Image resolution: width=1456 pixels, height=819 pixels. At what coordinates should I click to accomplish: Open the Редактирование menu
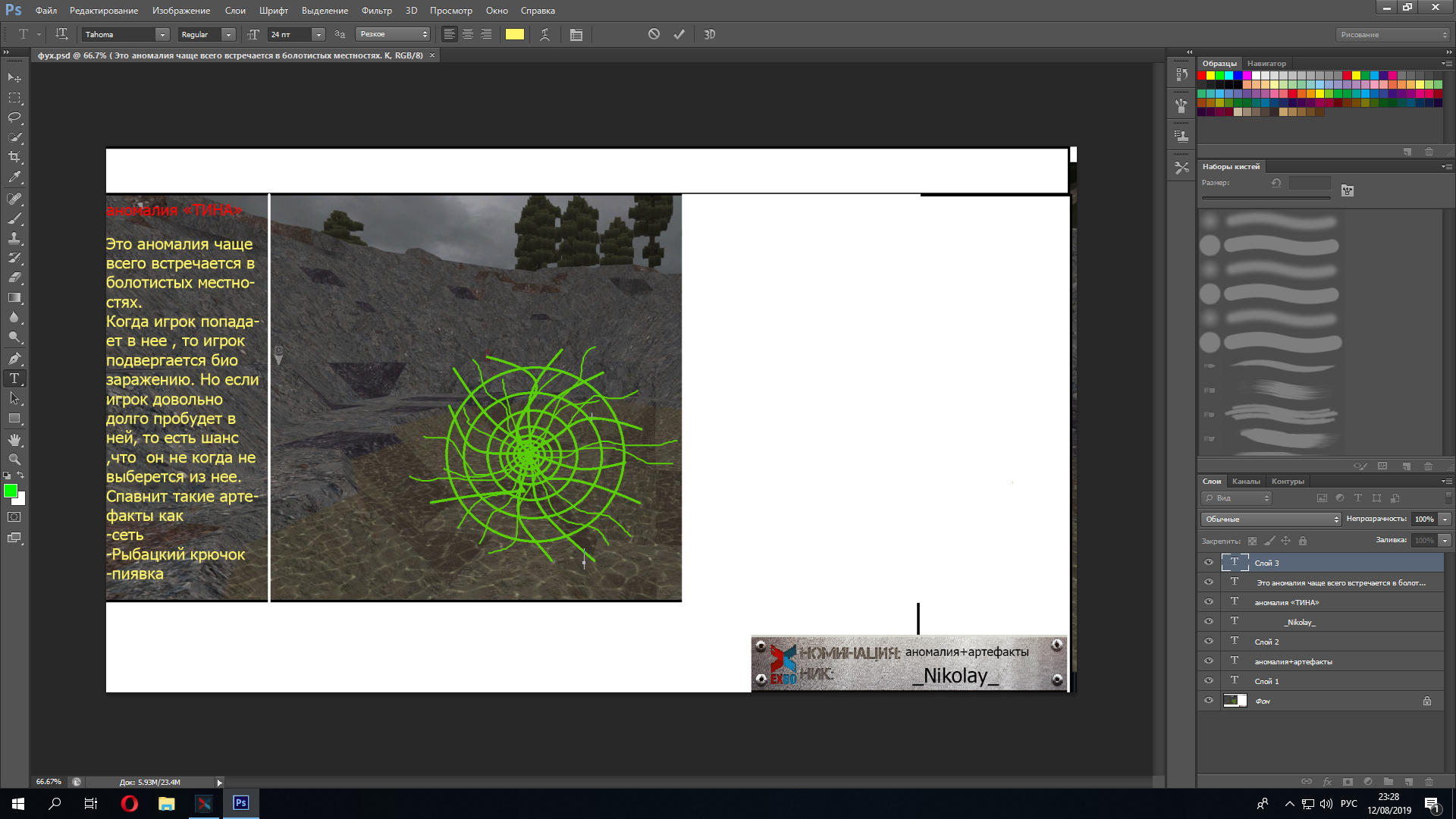pos(104,11)
